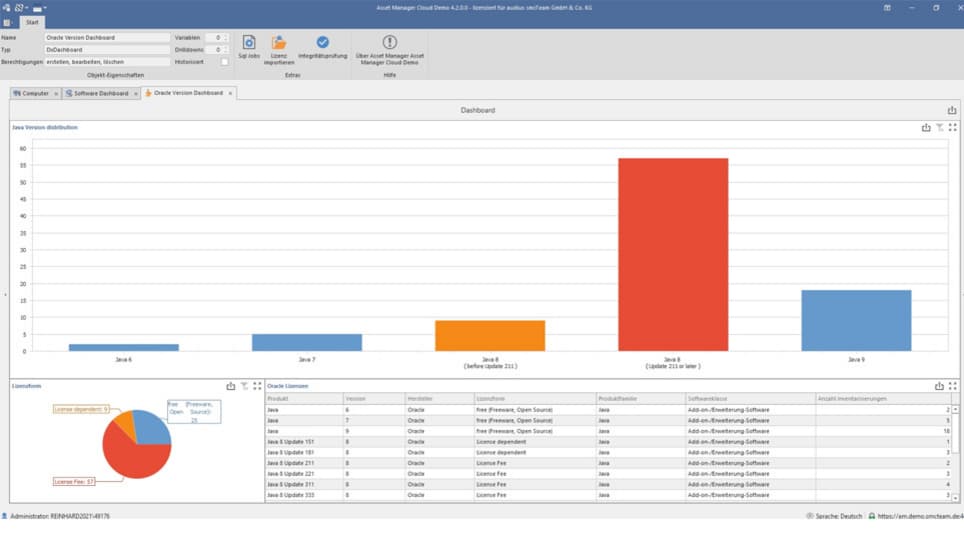Export the Oracle Lizenzen table
This screenshot has height=542, width=964.
pyautogui.click(x=939, y=386)
